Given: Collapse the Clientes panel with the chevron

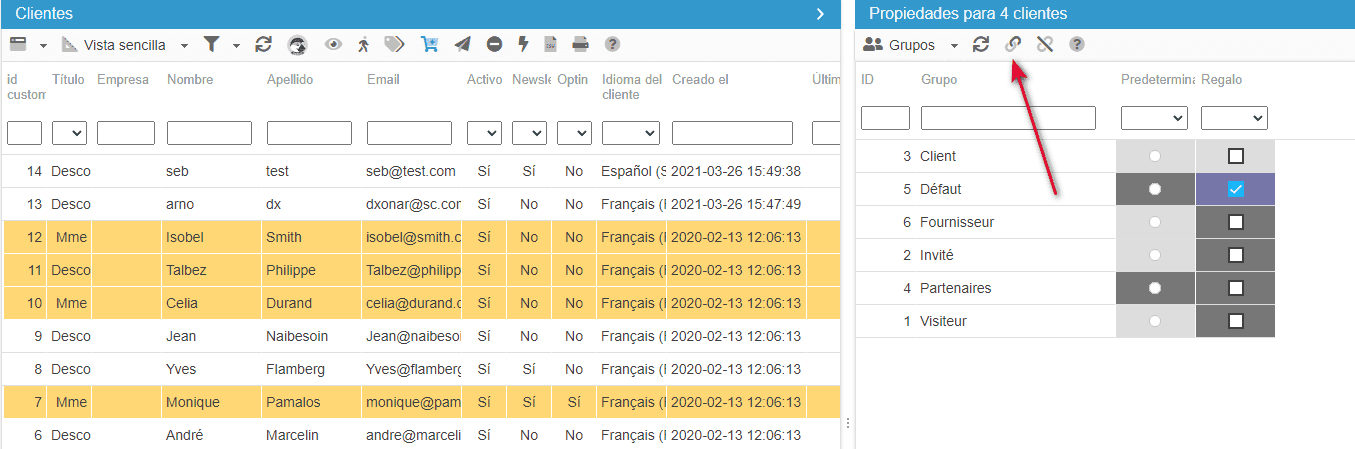Looking at the screenshot, I should tap(820, 14).
